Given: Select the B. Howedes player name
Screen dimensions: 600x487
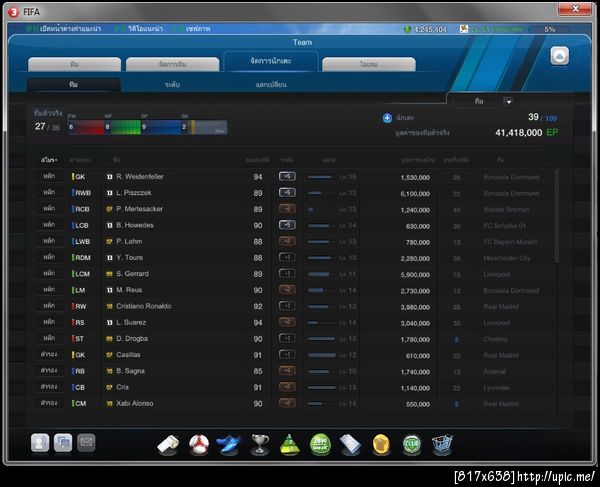Looking at the screenshot, I should tap(135, 225).
